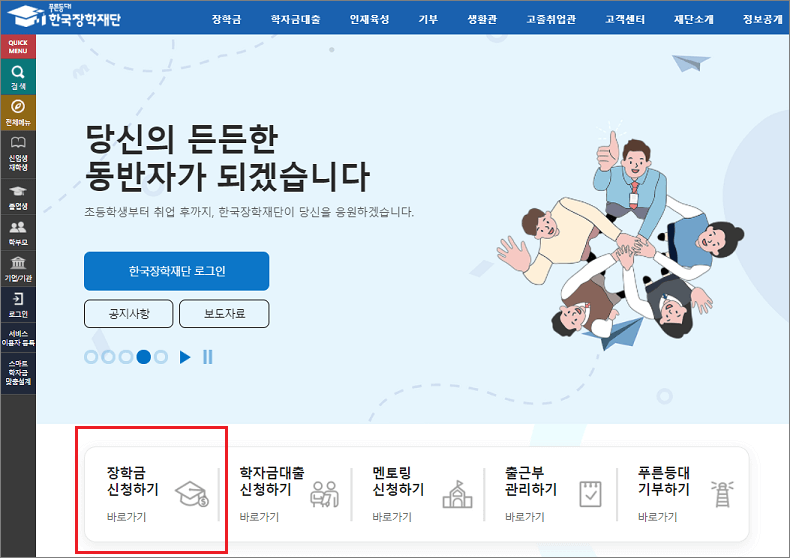790x558 pixels.
Task: Select 졸업생 graduation cap sidebar icon
Action: [18, 197]
